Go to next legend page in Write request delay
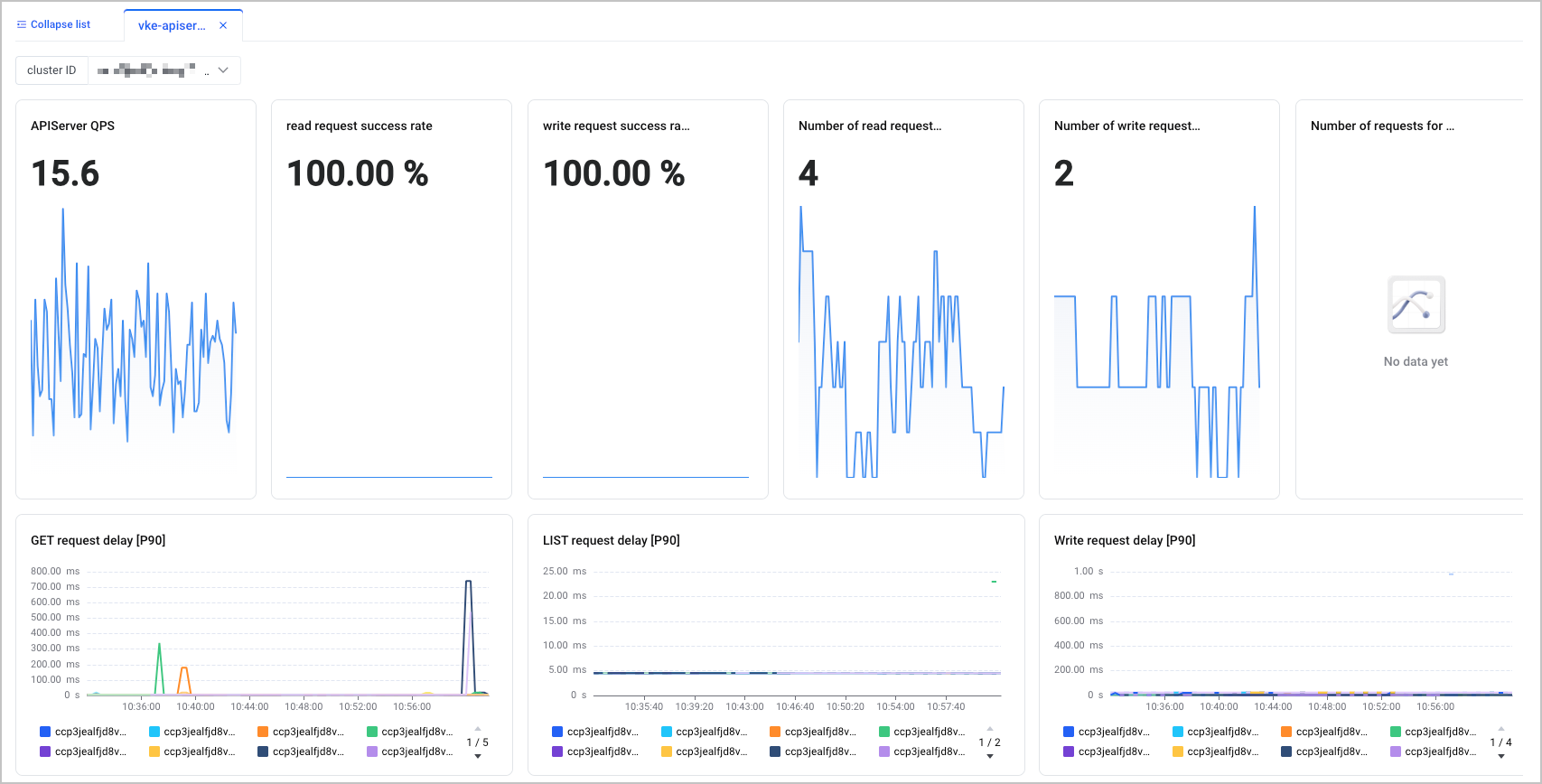 tap(1501, 756)
